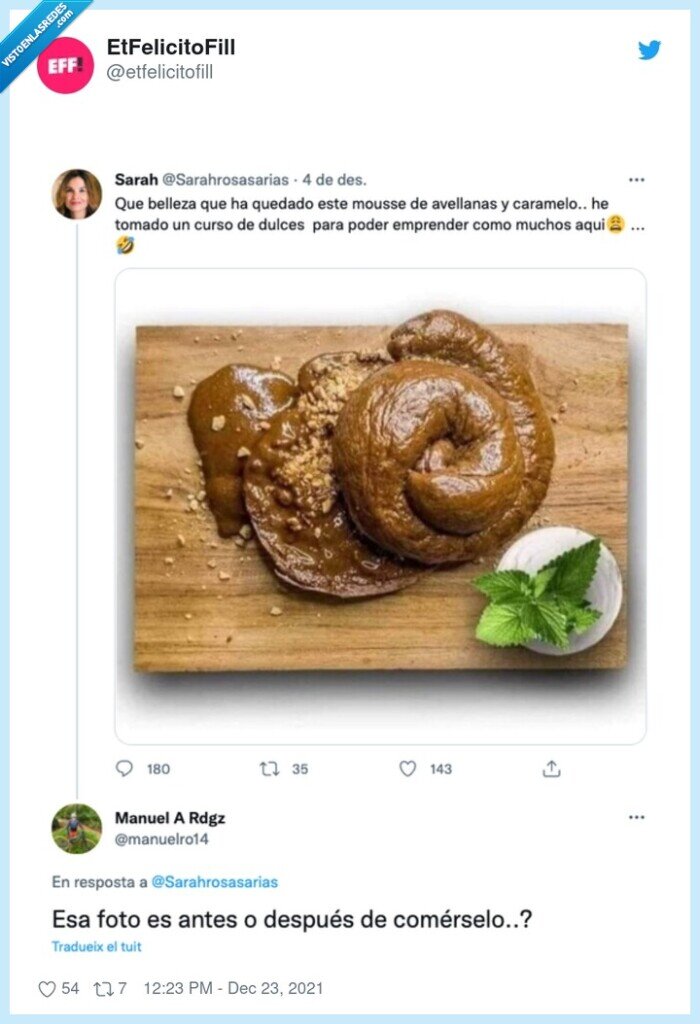Open Sarah's profile picture

[76, 194]
